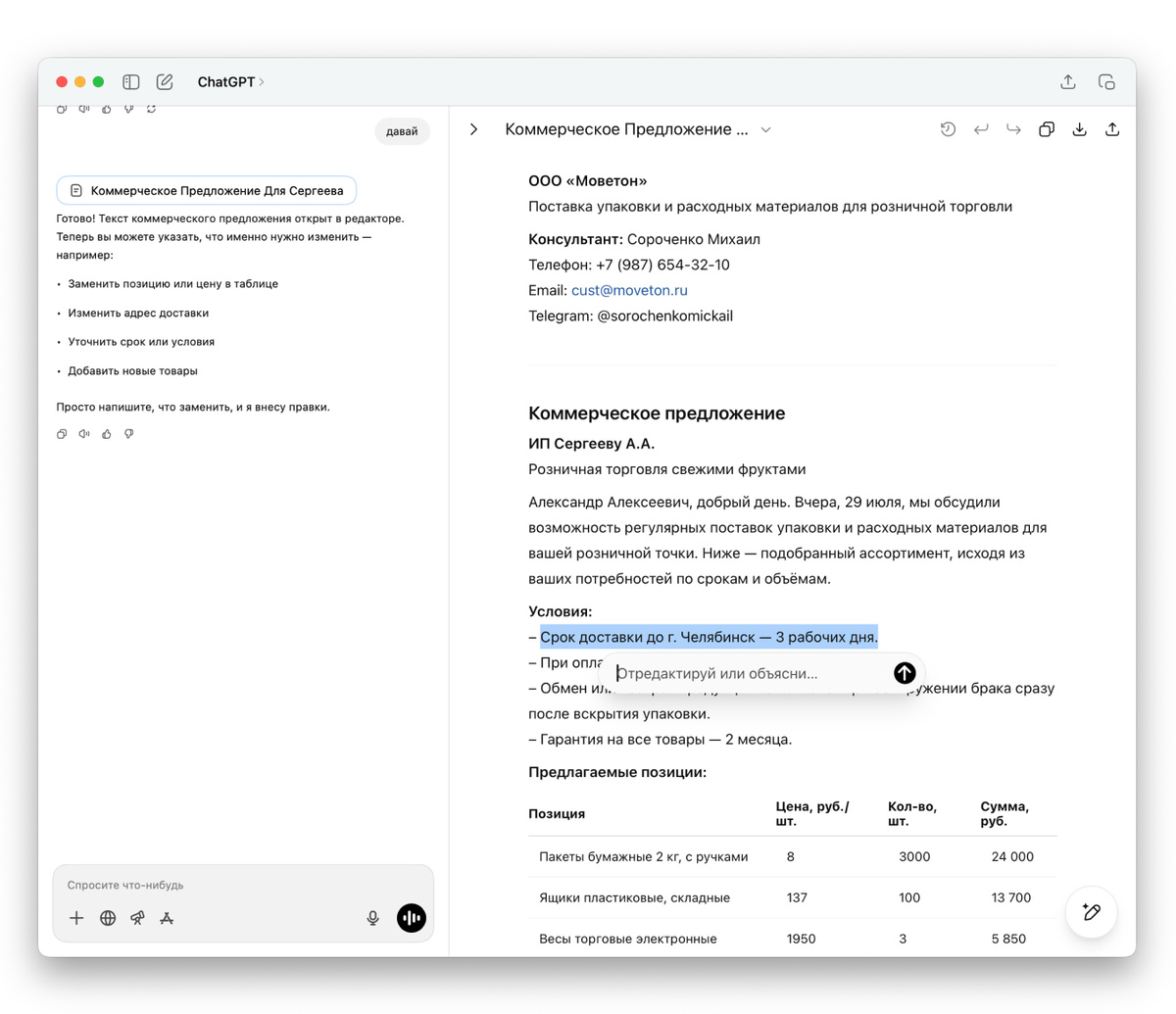Click the cust@moveton.ru email link
The image size is (1176, 1014).
[628, 290]
